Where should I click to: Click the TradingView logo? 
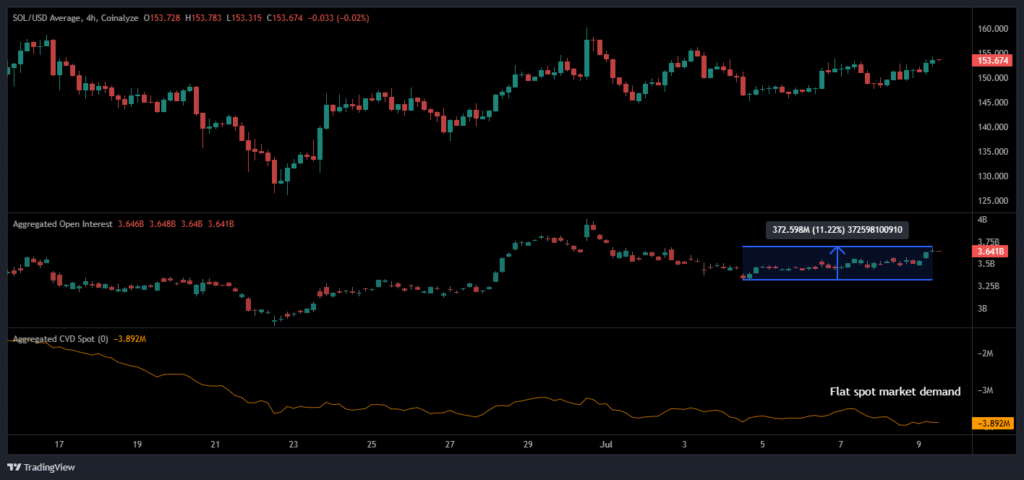coord(39,466)
